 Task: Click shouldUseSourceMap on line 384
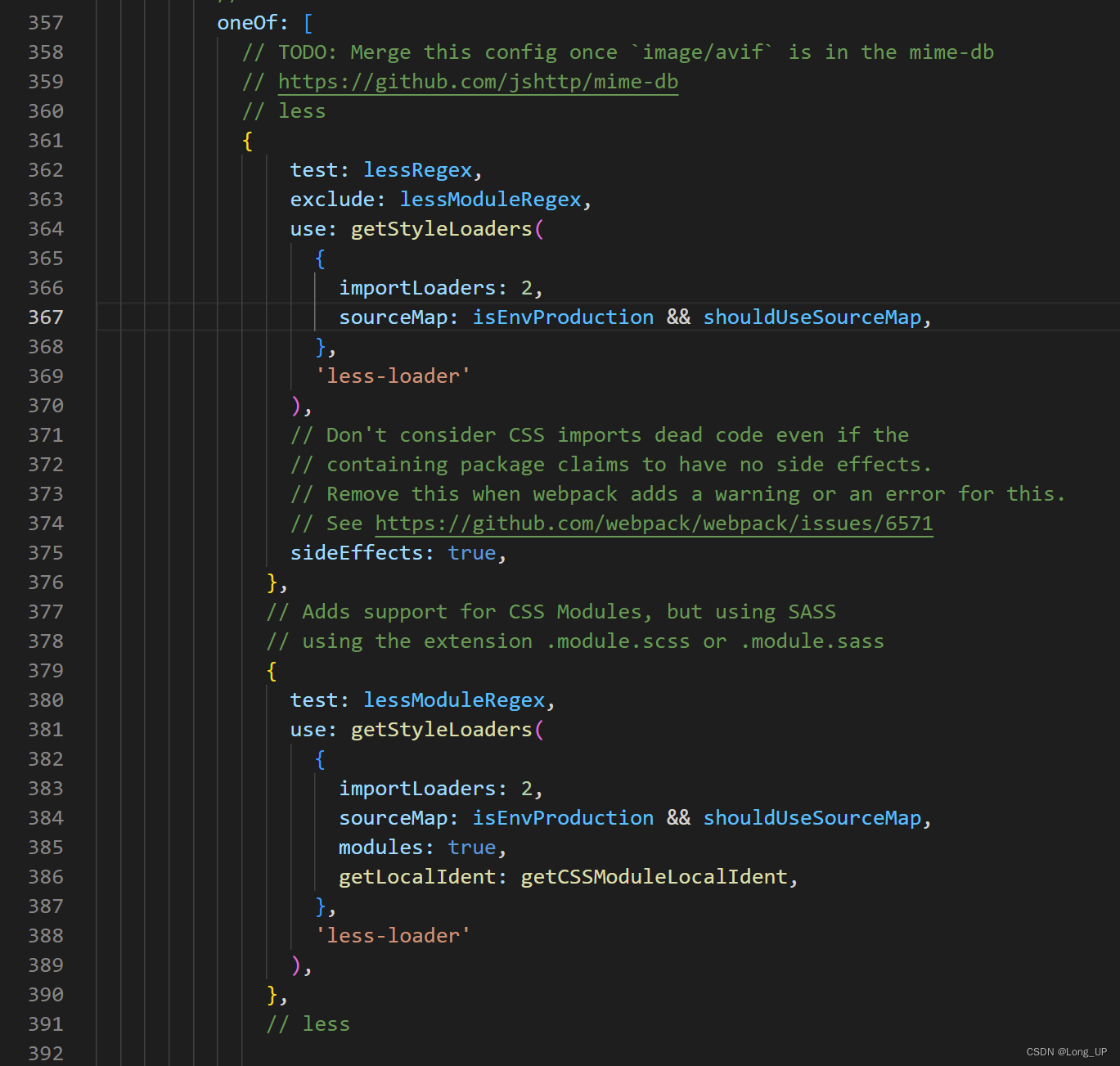812,818
